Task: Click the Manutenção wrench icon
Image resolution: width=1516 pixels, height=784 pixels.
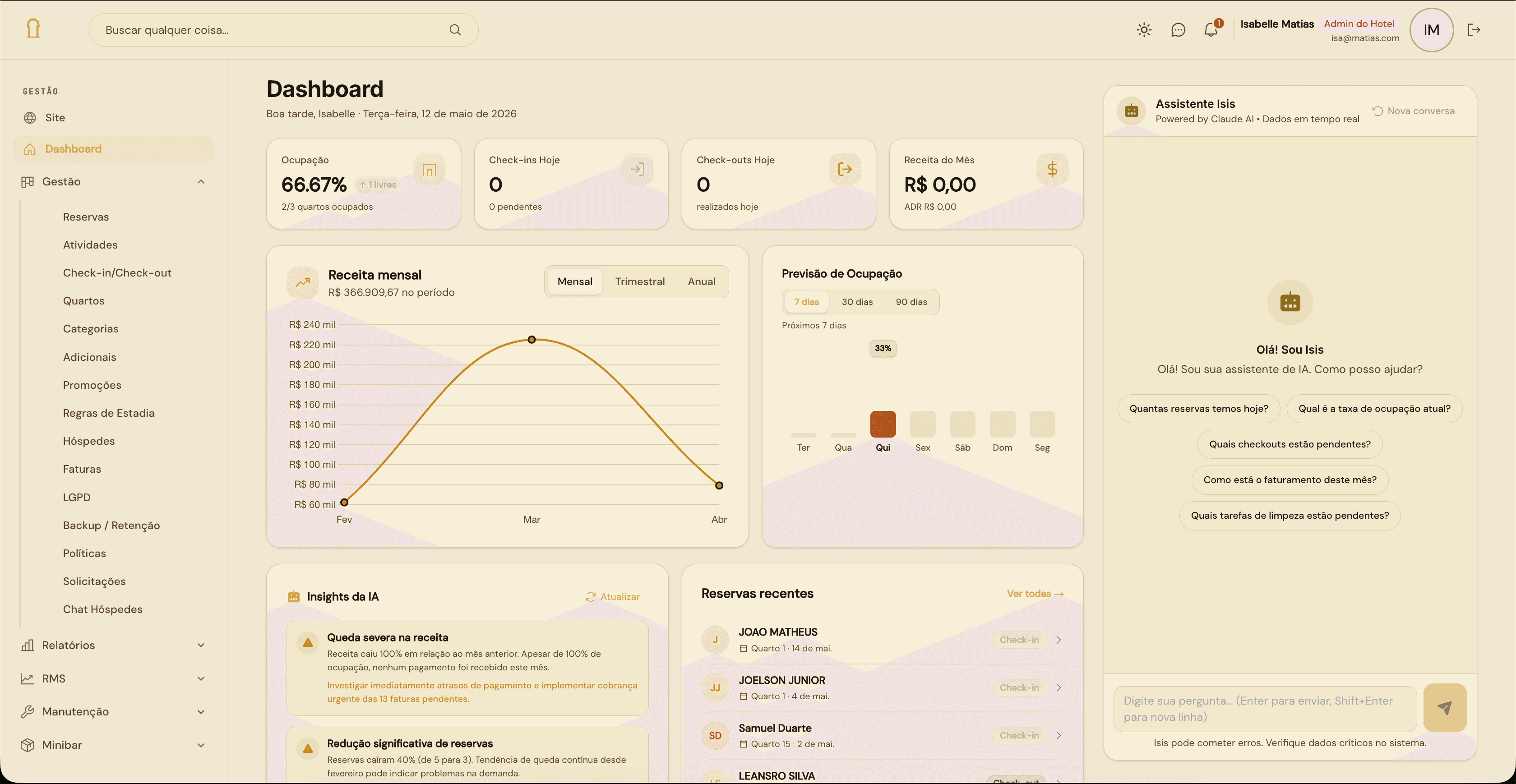Action: [x=27, y=712]
